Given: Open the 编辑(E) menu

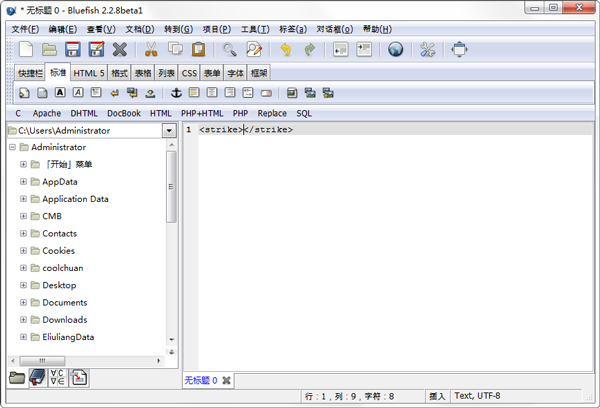Looking at the screenshot, I should 63,29.
